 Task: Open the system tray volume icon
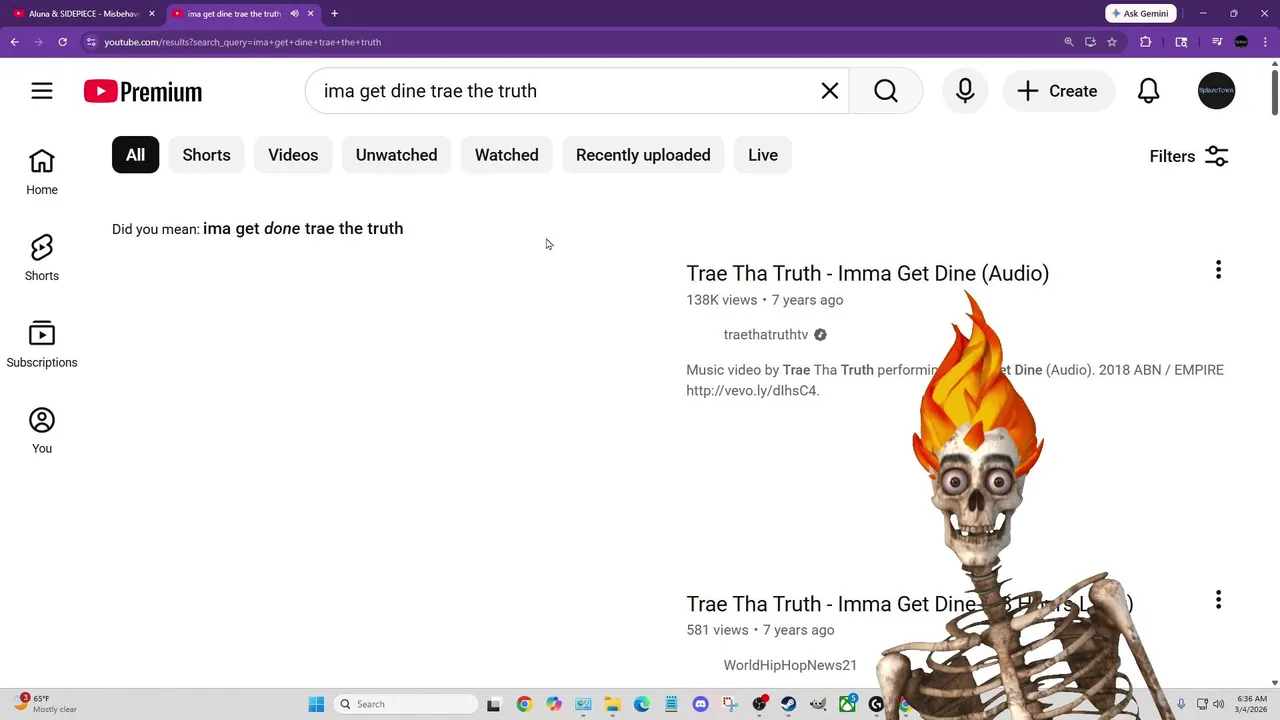pos(1218,704)
